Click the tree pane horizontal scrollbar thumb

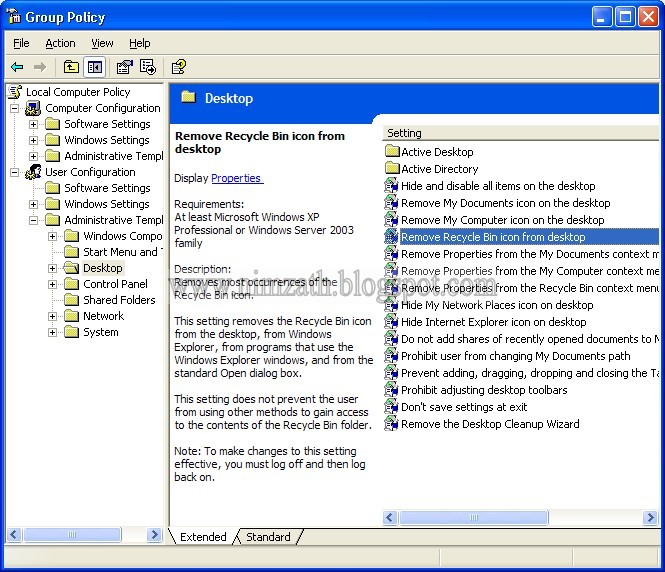[72, 534]
